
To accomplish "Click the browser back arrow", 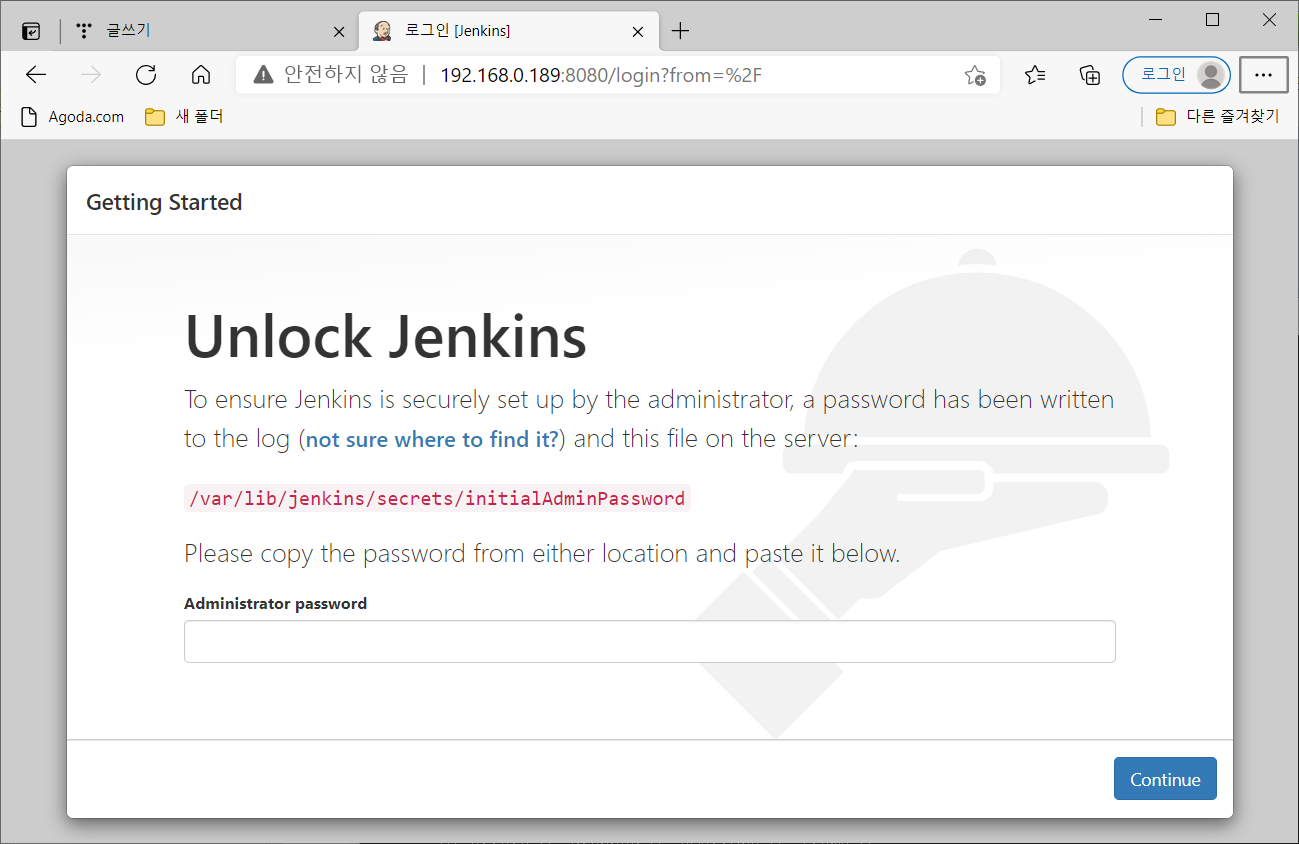I will [36, 75].
